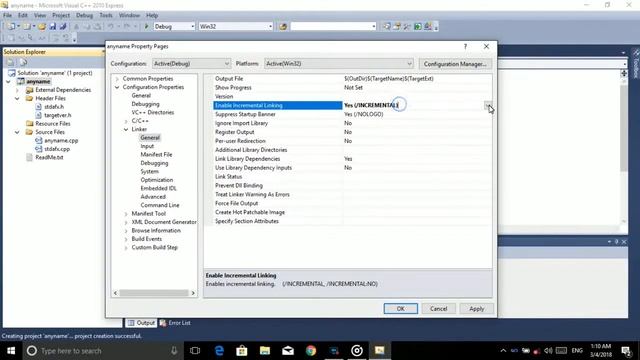Collapse the Linker node
640x360 pixels.
pos(126,129)
